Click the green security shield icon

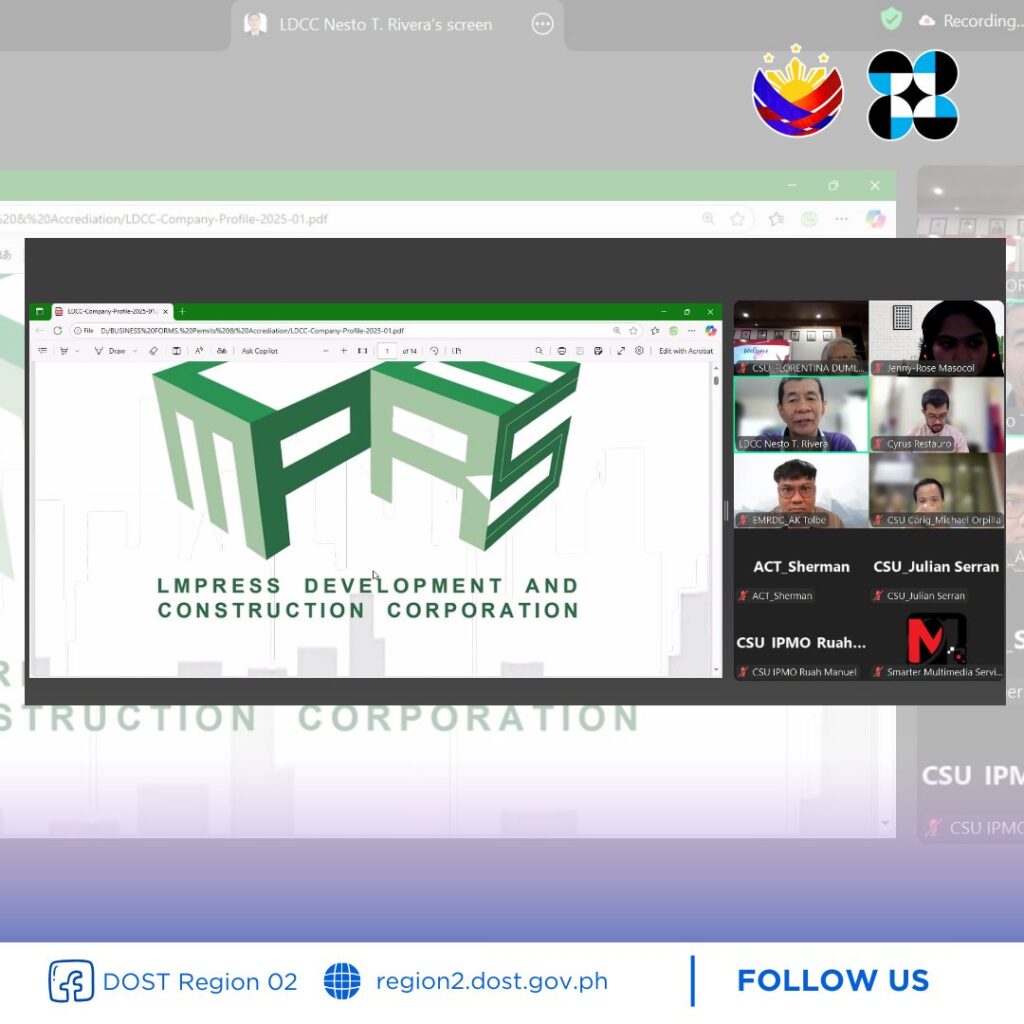pyautogui.click(x=891, y=19)
